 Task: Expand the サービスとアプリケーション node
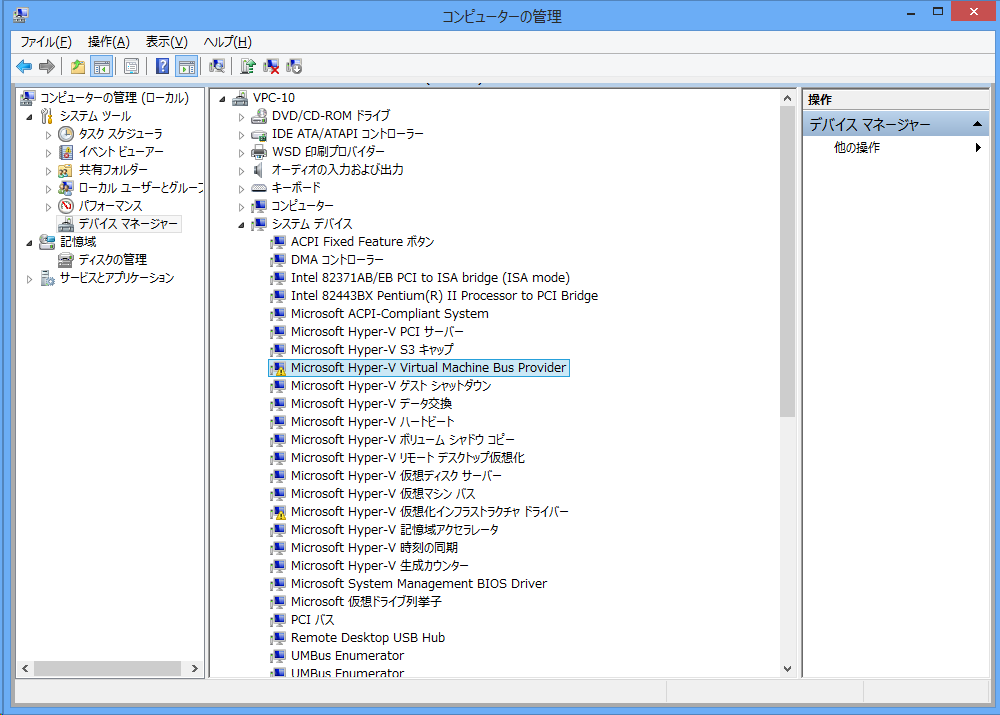click(x=29, y=279)
